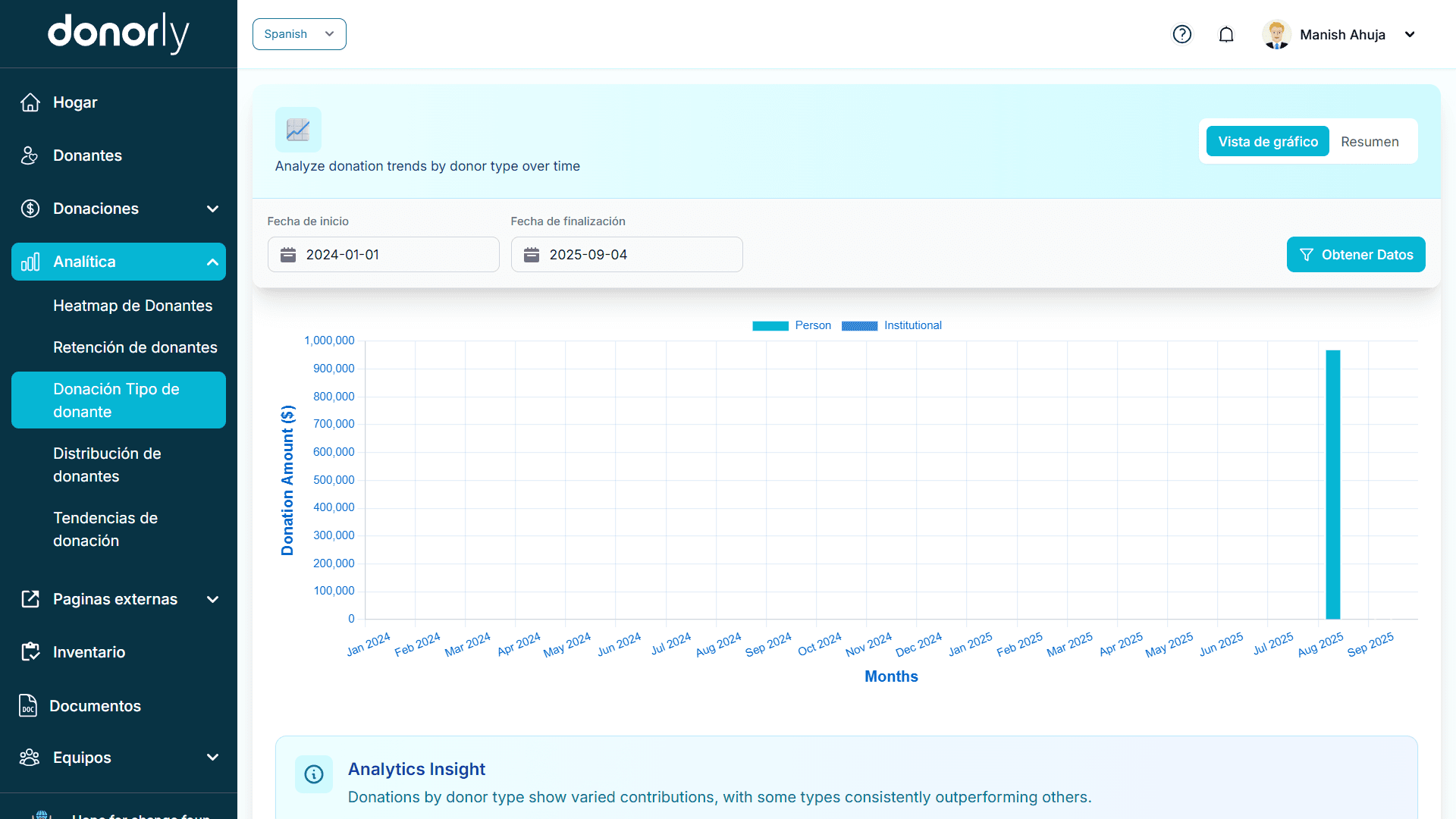
Task: Go to Tendencias de donación
Action: 105,529
